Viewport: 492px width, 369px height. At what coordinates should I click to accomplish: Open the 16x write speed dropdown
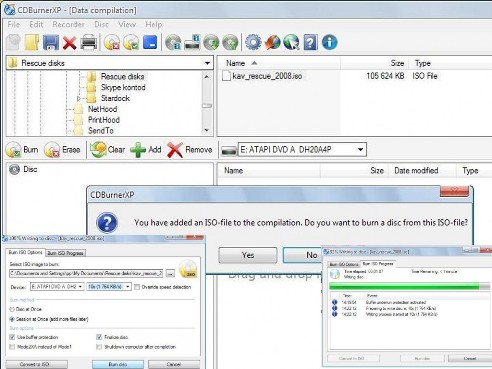pyautogui.click(x=128, y=287)
